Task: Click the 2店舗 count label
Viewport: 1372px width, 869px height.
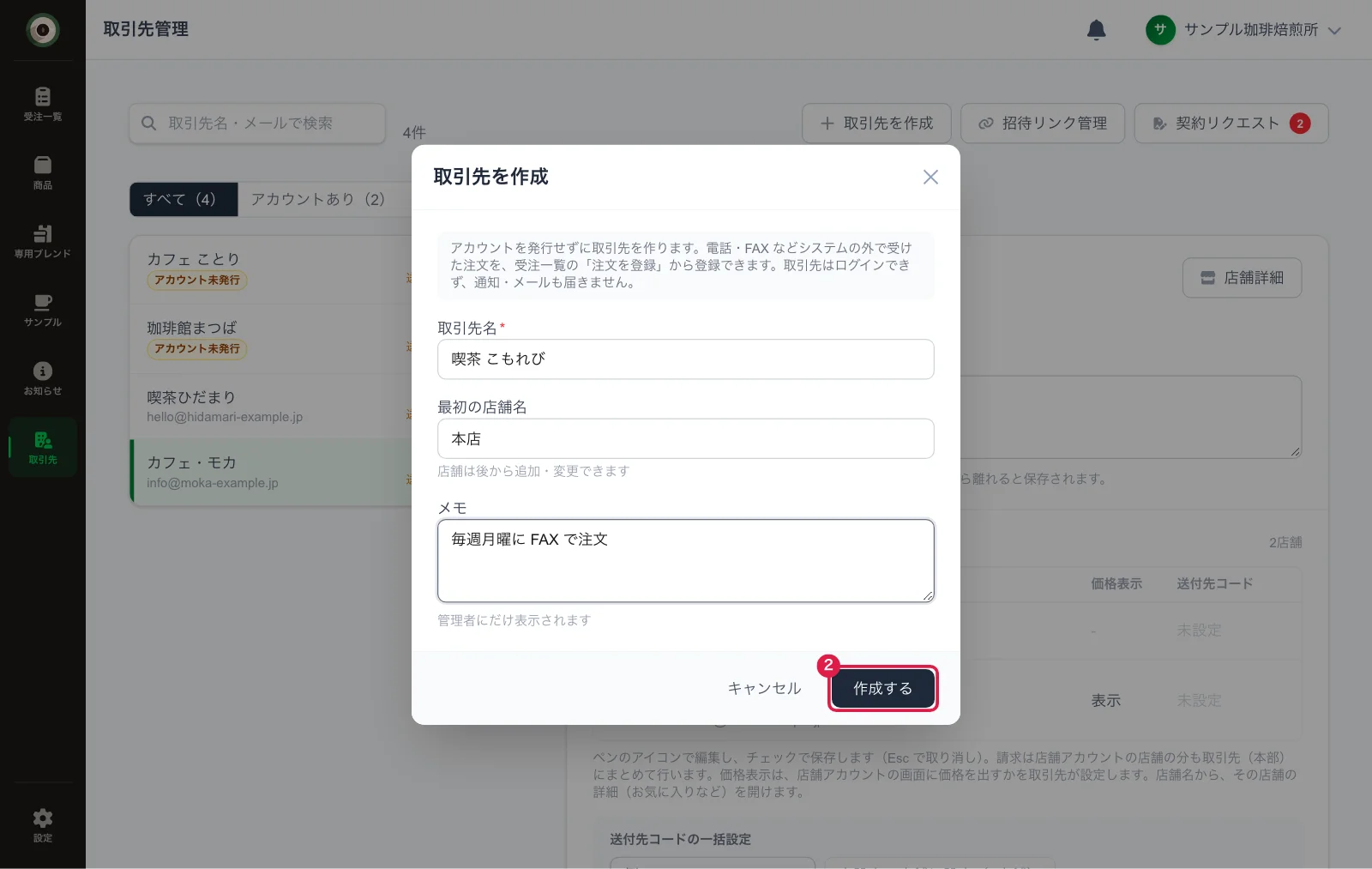Action: tap(1285, 542)
